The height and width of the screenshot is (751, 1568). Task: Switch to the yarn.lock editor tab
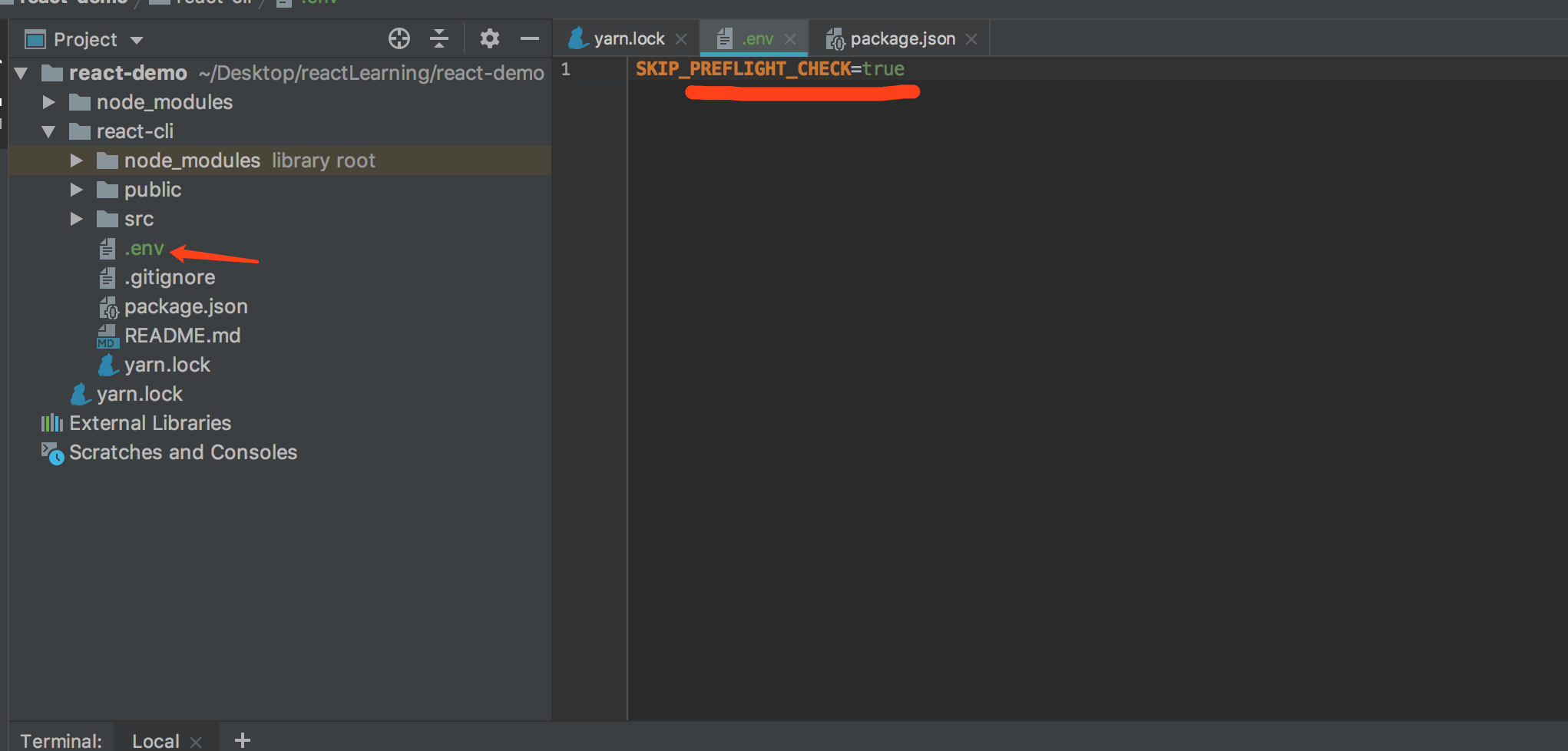[628, 38]
